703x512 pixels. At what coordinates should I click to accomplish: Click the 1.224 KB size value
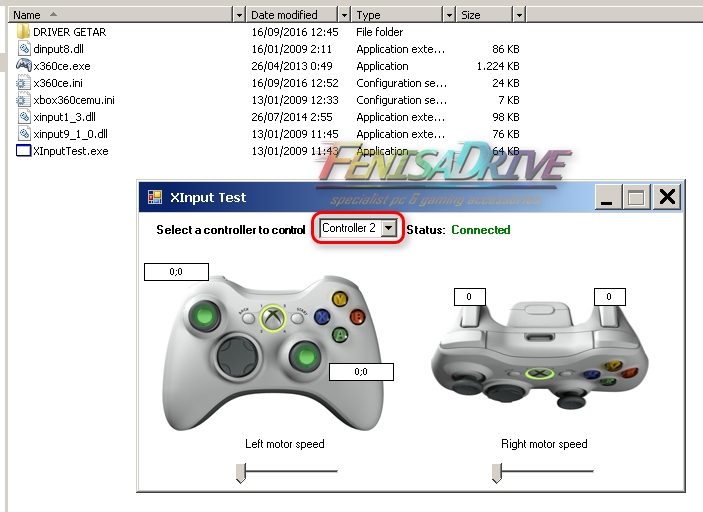click(x=498, y=66)
